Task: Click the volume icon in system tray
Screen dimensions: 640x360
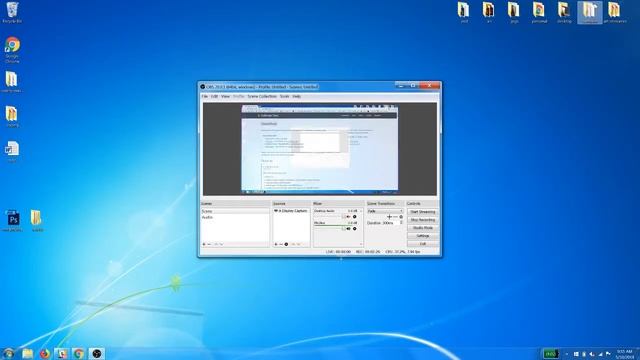Action: (592, 354)
